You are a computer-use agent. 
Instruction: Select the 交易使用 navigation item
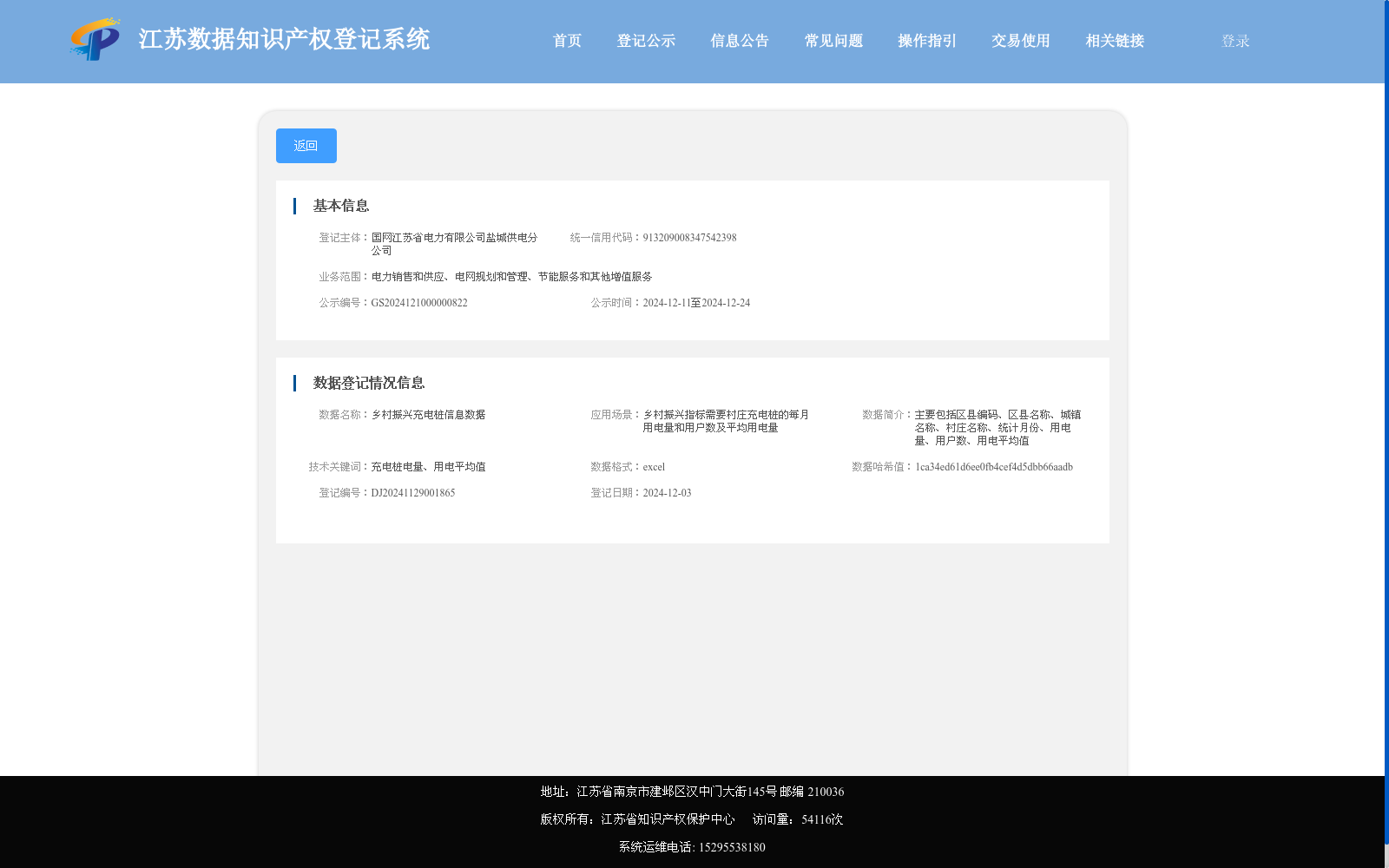click(x=1021, y=41)
